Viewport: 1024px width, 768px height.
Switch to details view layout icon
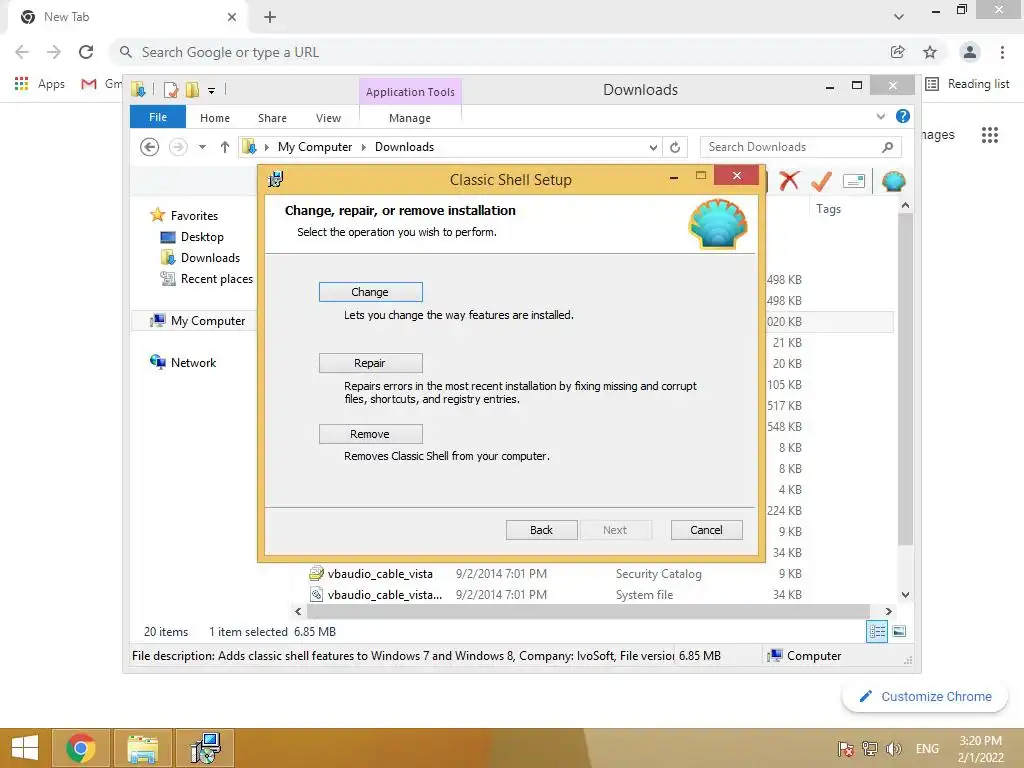pos(877,632)
